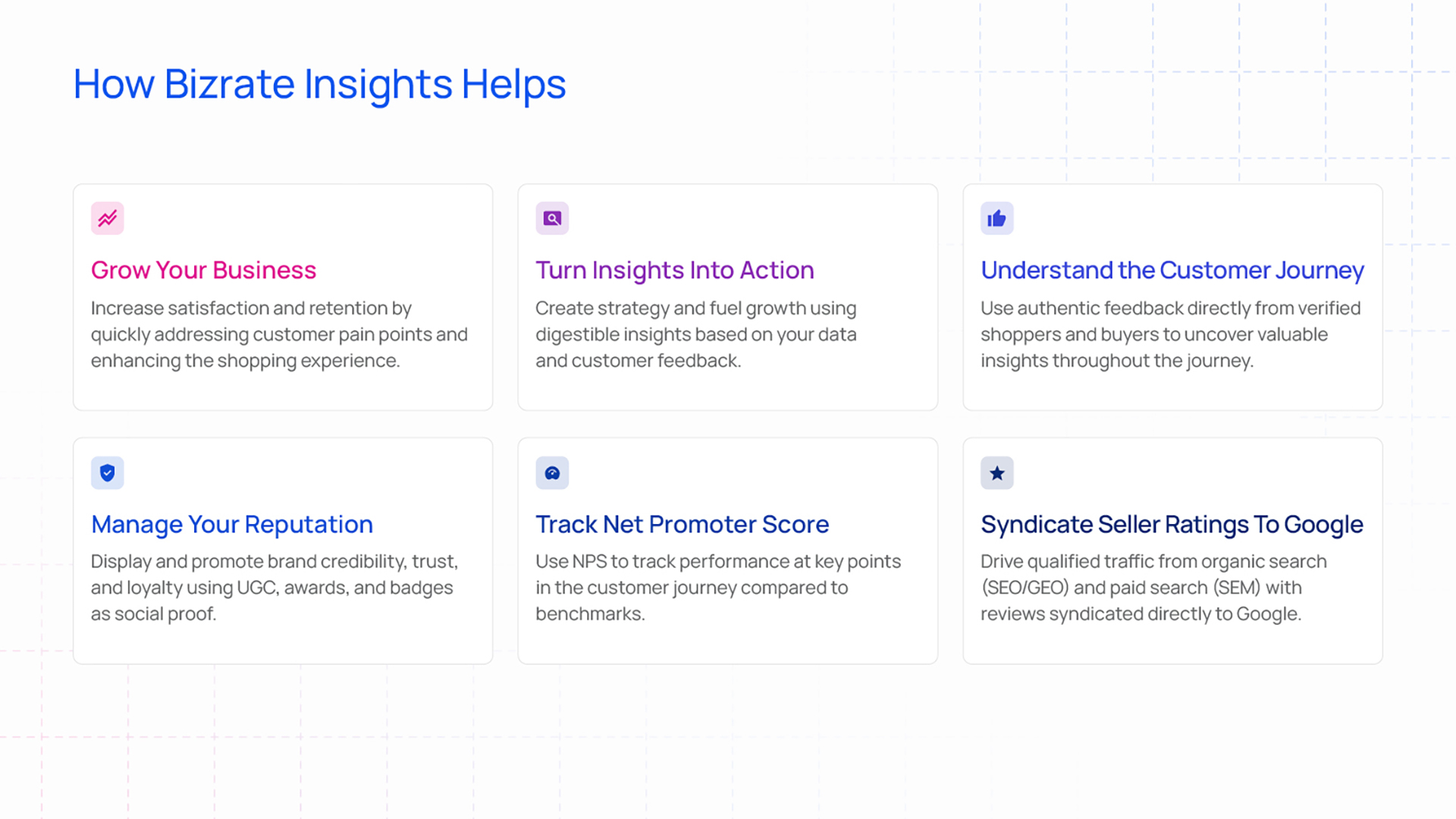The image size is (1456, 819).
Task: Open the Grow Your Business heading
Action: [x=203, y=270]
